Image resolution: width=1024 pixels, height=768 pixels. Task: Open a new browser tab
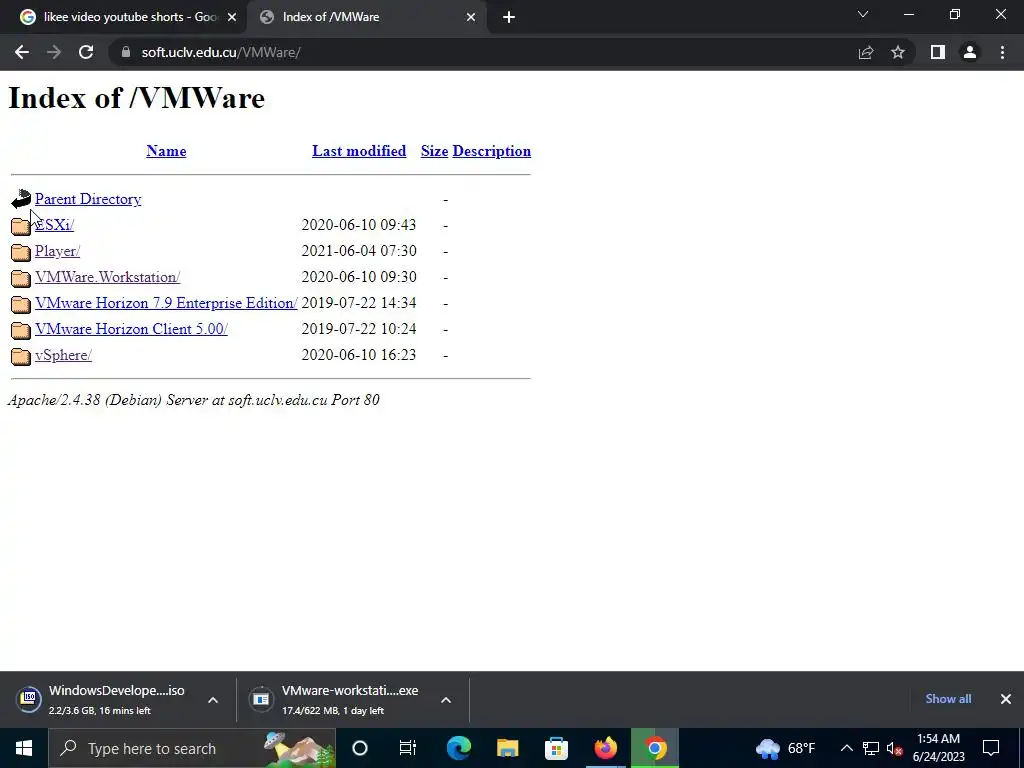509,17
